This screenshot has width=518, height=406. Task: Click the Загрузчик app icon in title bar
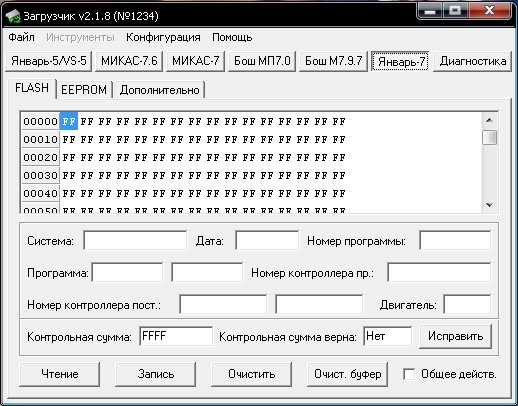13,16
